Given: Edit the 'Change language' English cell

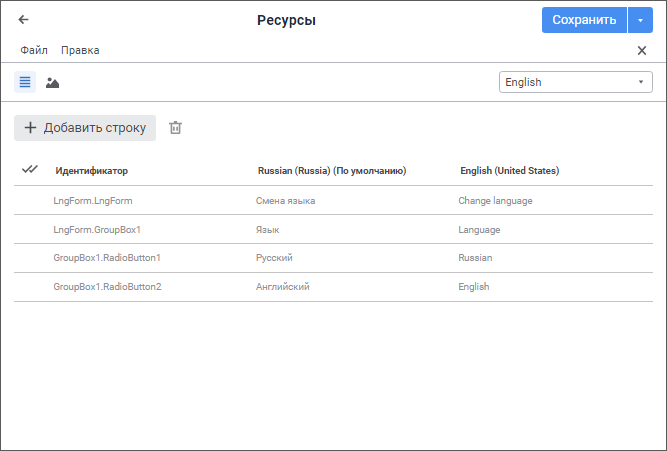Looking at the screenshot, I should [495, 201].
